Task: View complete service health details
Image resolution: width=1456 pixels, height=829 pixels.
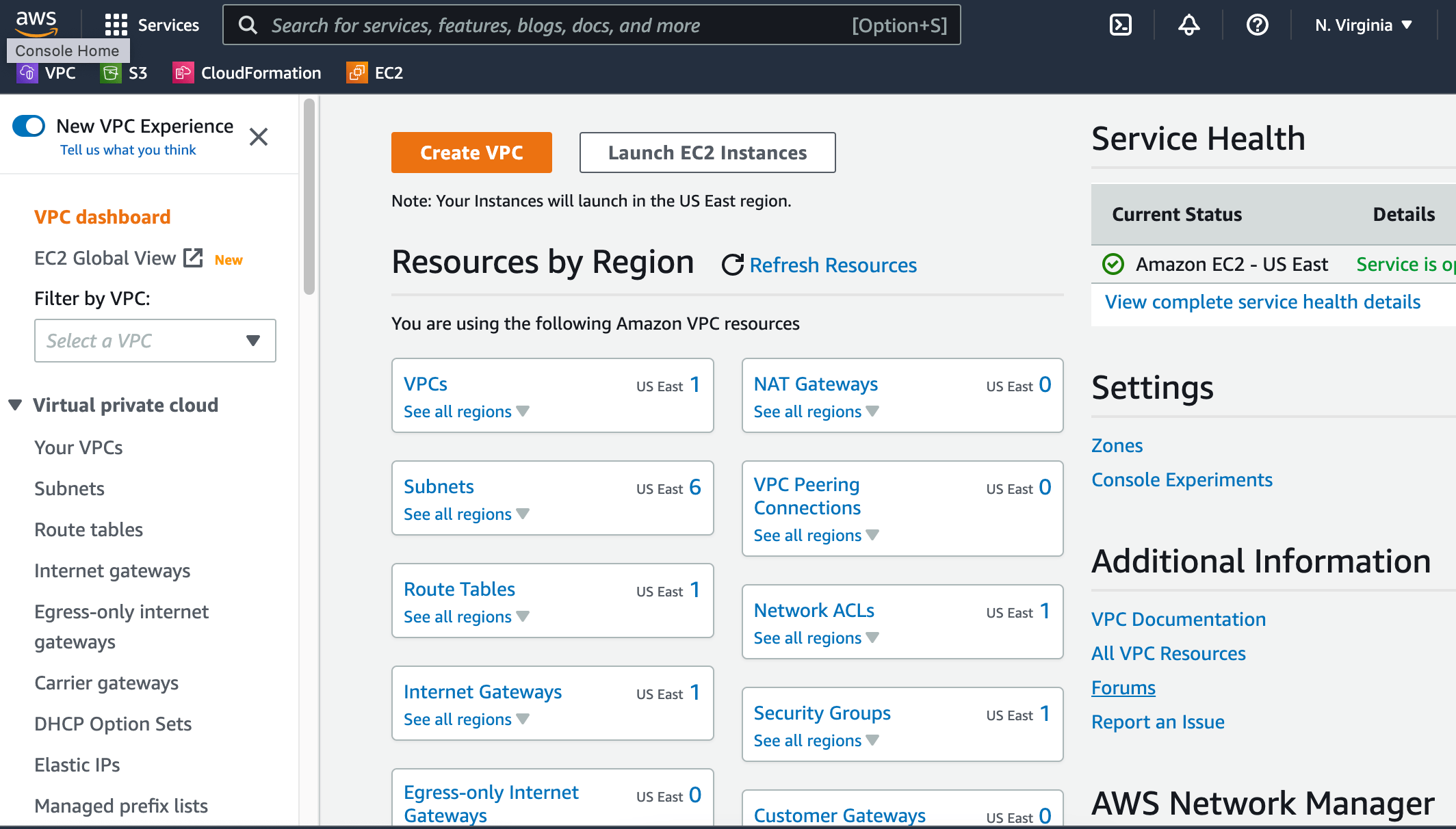Action: pos(1262,302)
